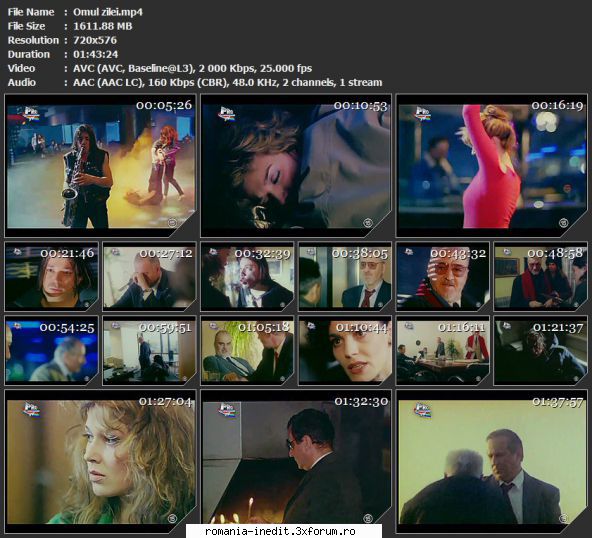
Task: Open the thumbnail timestamped 00:10:53
Action: (296, 166)
